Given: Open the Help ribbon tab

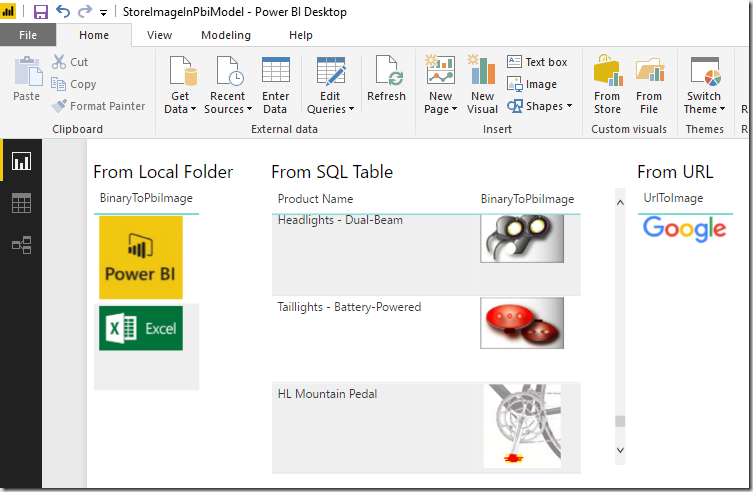Looking at the screenshot, I should point(301,35).
